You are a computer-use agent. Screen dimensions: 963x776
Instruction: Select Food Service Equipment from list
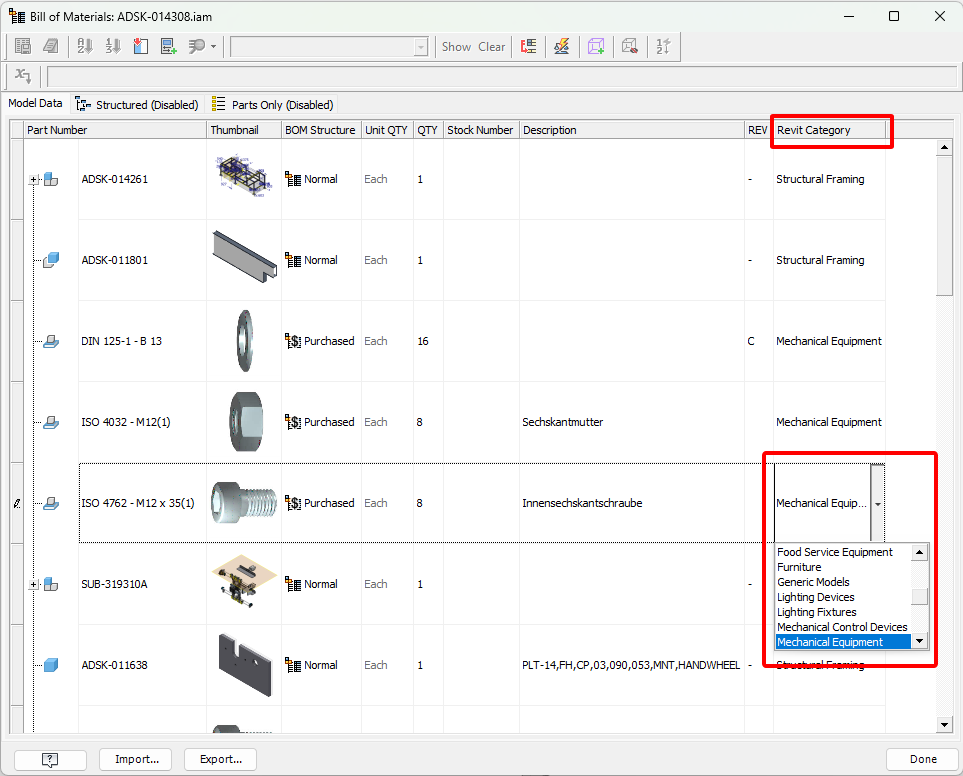835,552
